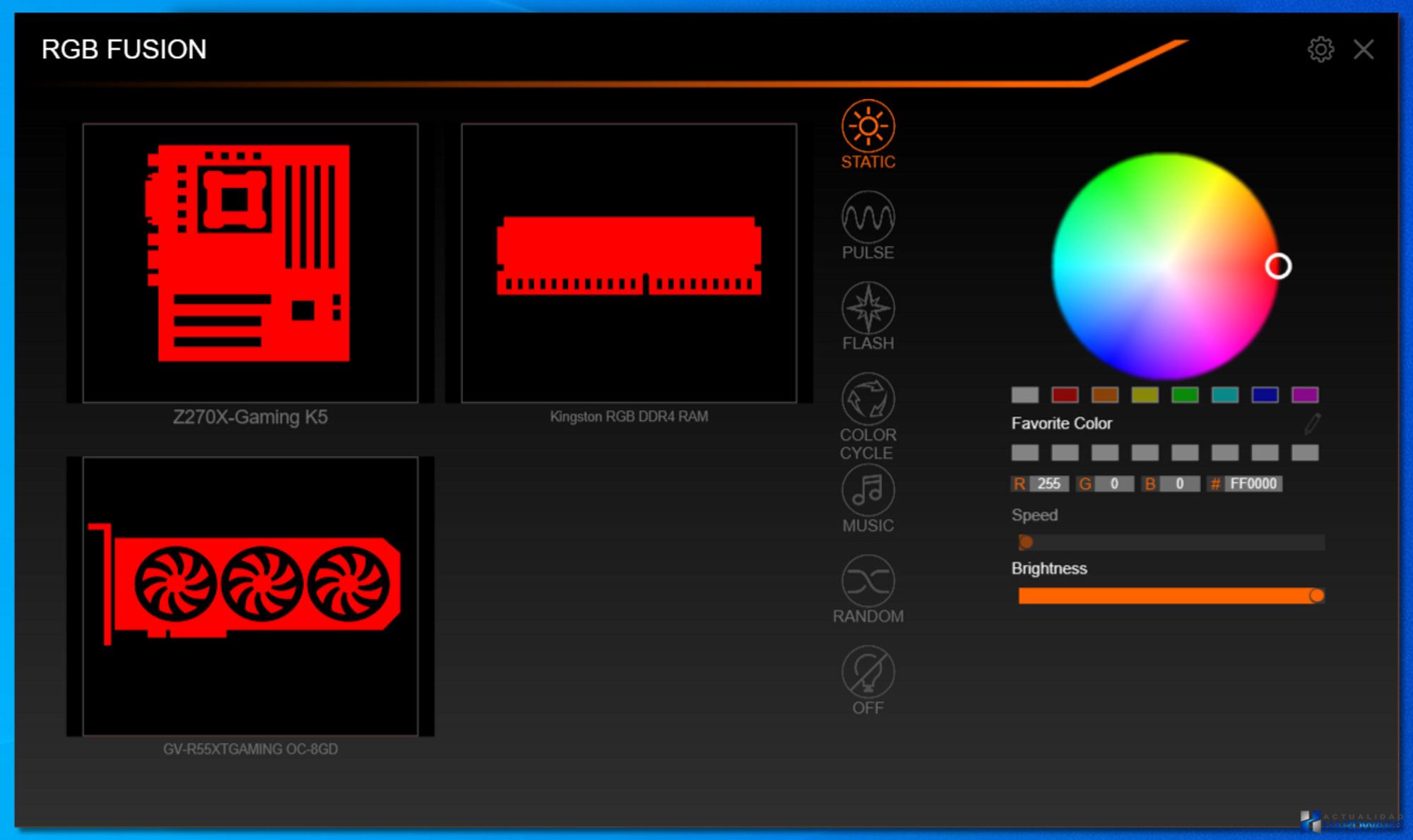Select the Kingston RGB DDR4 RAM device

pyautogui.click(x=629, y=263)
